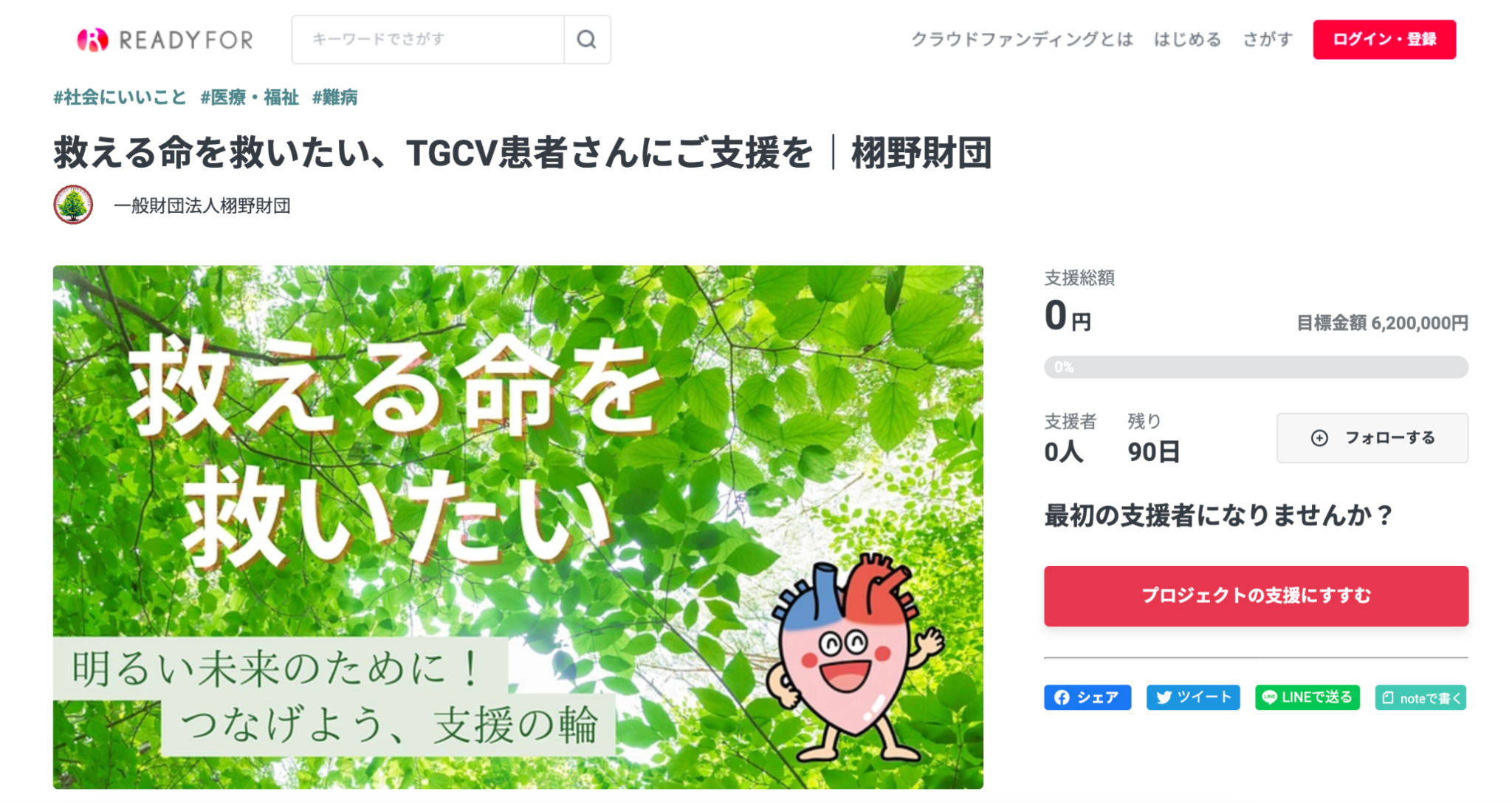
Task: Open クラウドファンディングとは menu item
Action: [1022, 39]
